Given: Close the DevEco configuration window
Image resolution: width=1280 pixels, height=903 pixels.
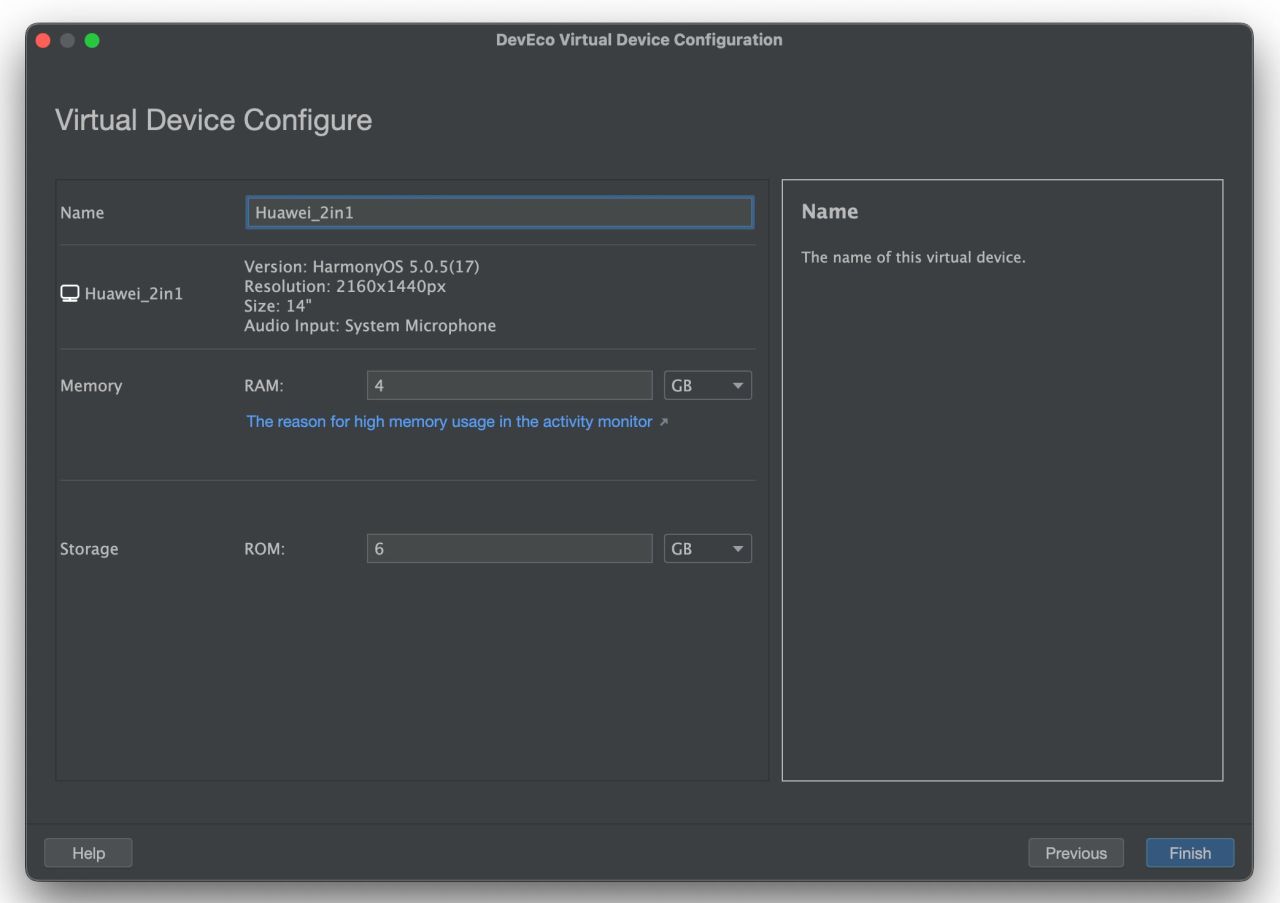Looking at the screenshot, I should [x=43, y=40].
